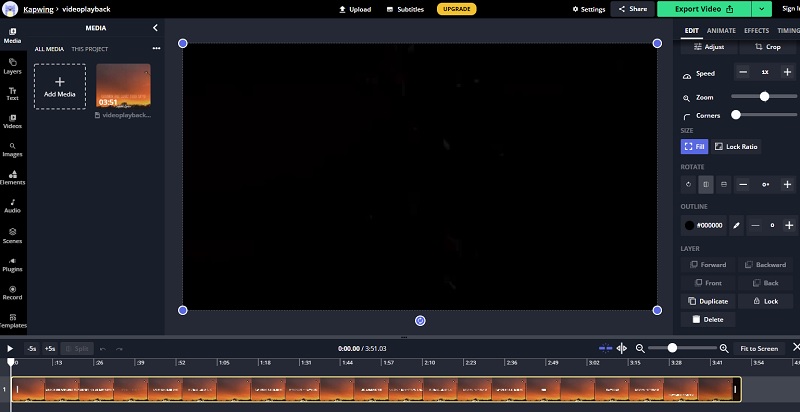Click the outline color eyedropper icon
Image resolution: width=800 pixels, height=412 pixels.
point(736,225)
